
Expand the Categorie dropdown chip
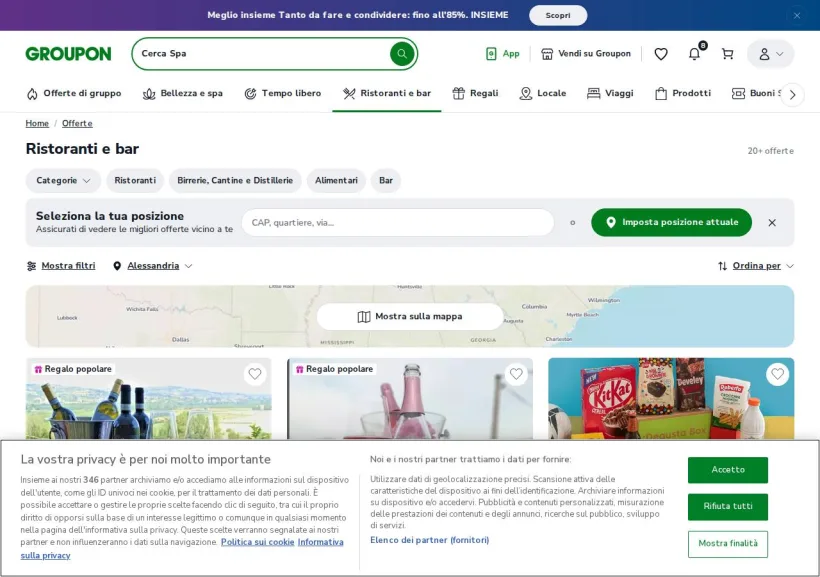tap(63, 180)
